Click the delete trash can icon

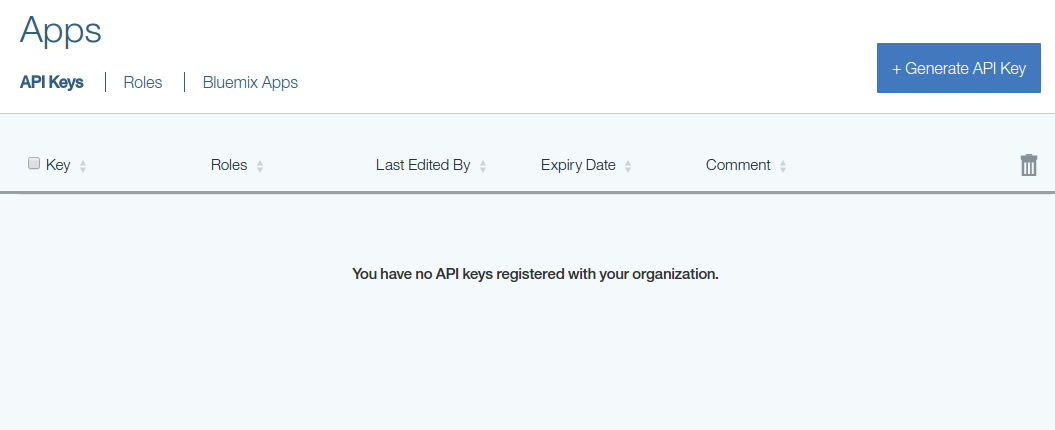click(1028, 166)
